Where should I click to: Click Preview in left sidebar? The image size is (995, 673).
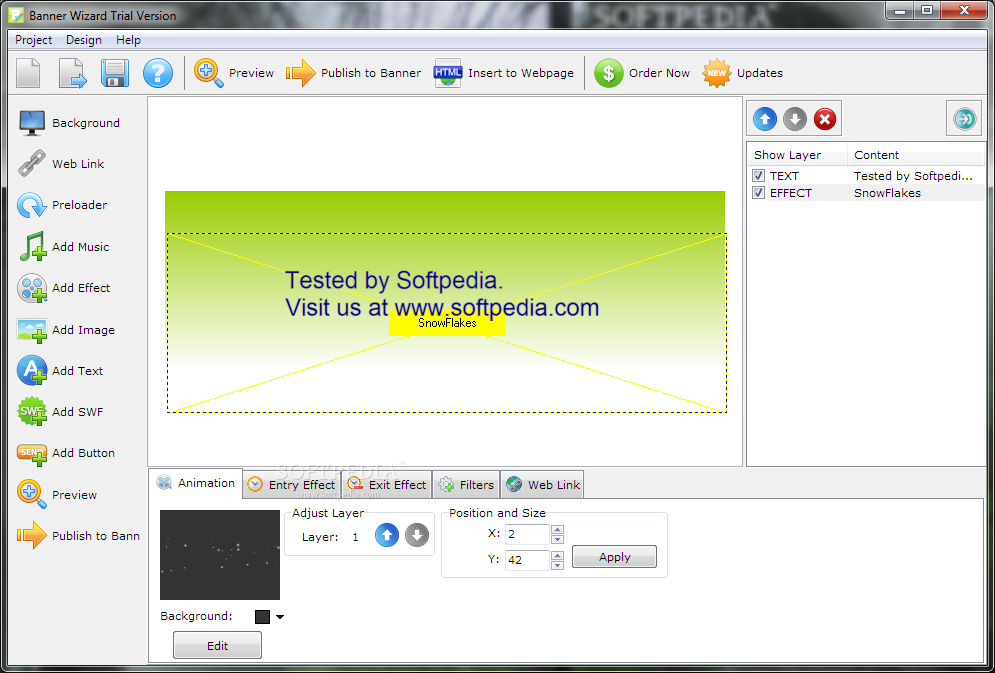click(57, 495)
